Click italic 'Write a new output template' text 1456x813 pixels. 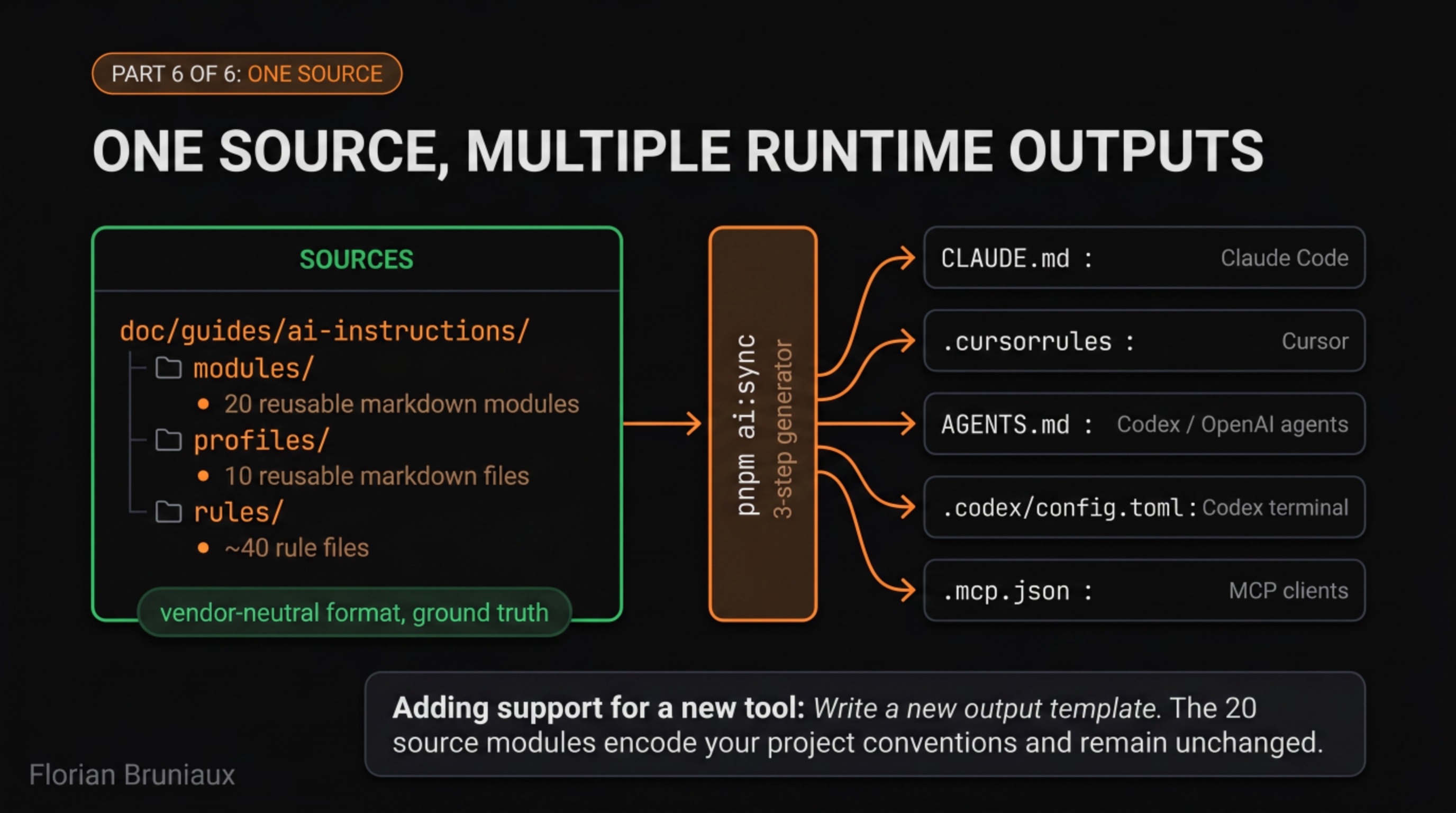coord(985,708)
